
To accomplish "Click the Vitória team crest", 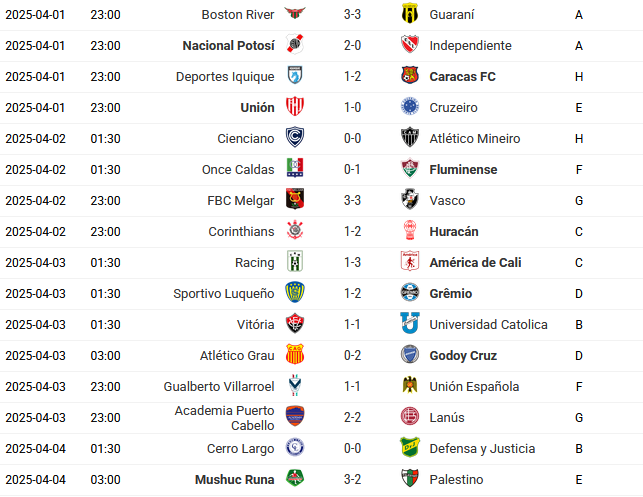I will [294, 325].
